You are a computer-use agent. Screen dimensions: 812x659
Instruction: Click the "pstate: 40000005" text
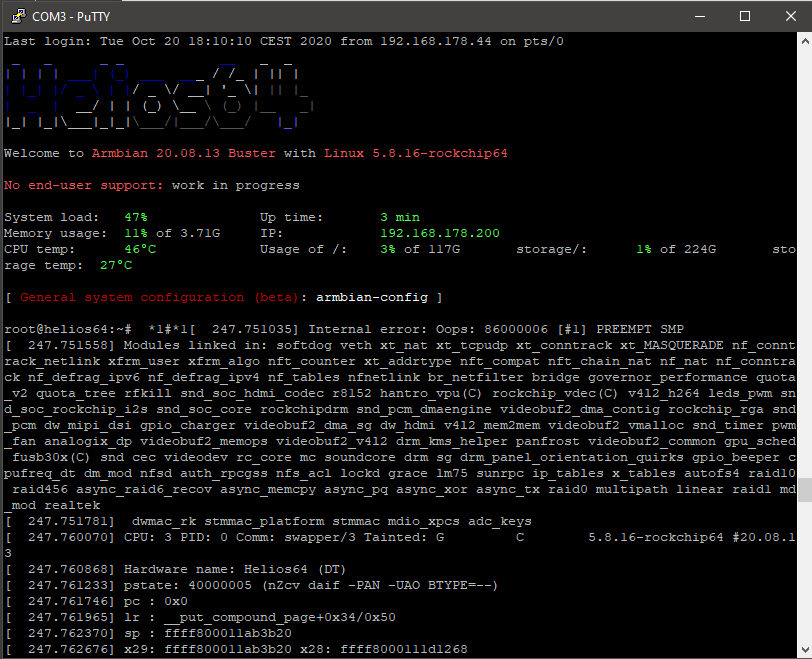(x=188, y=586)
